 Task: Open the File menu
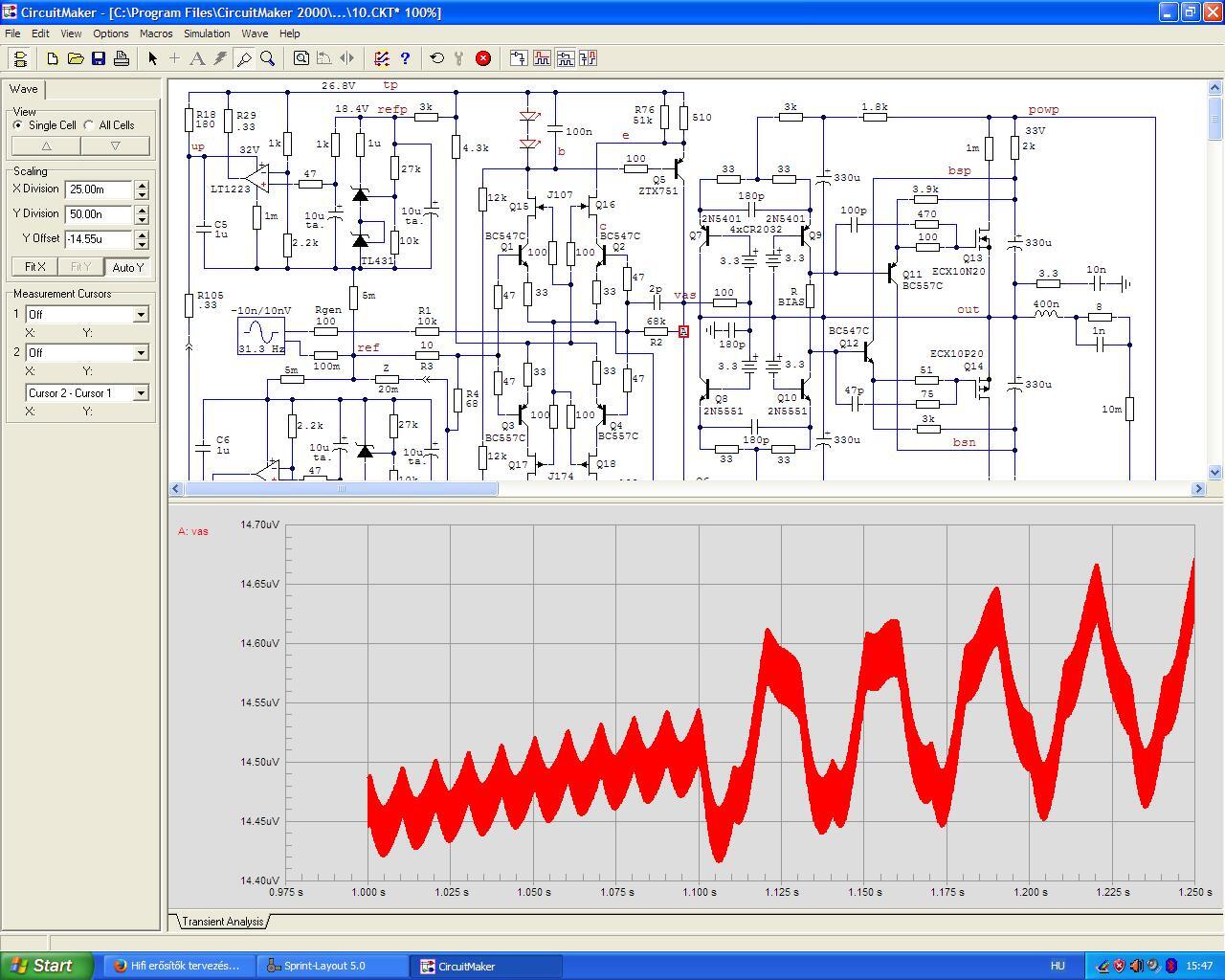pos(12,33)
